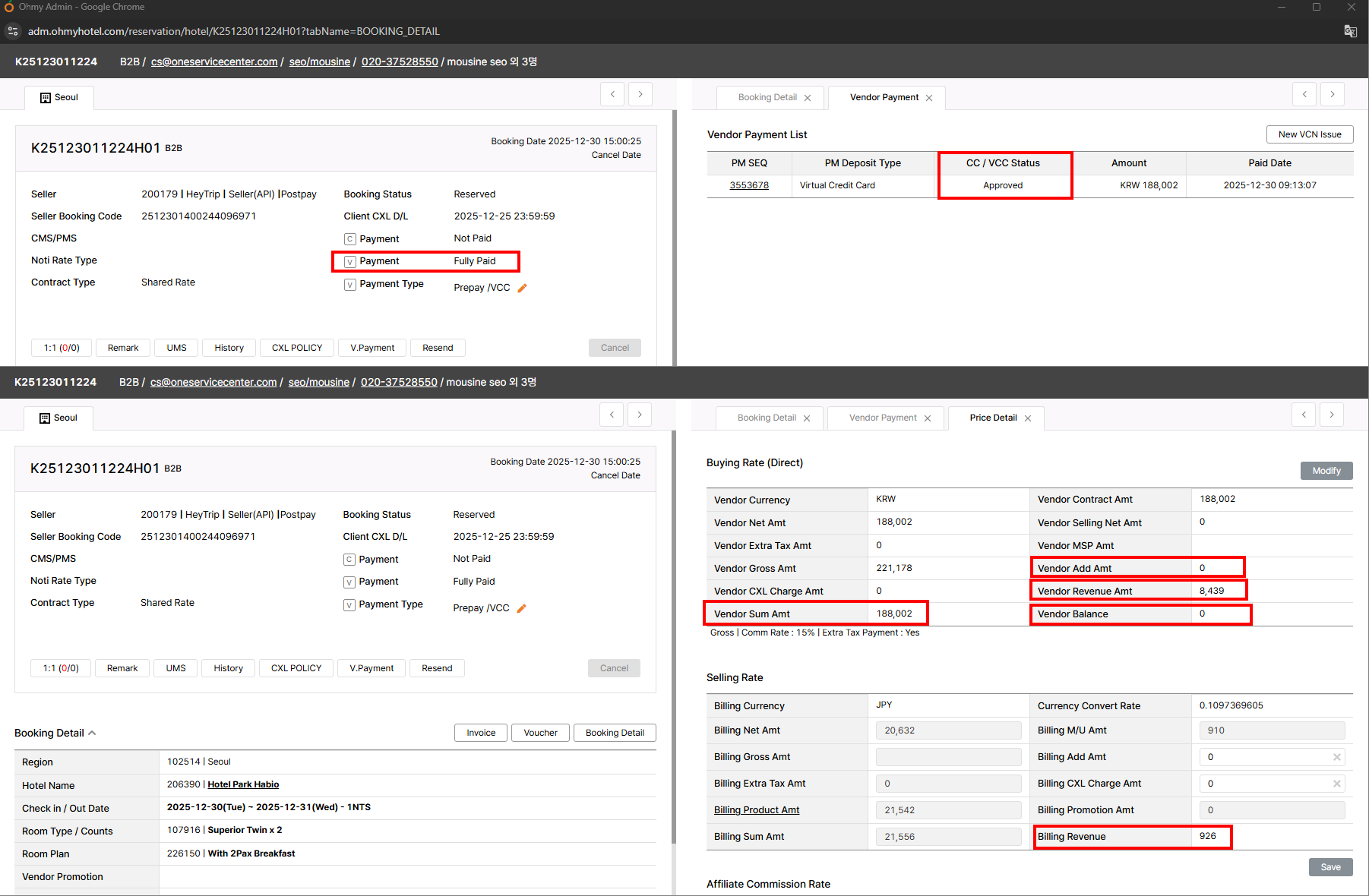Click the Billing Net Amt input field
1369x896 pixels.
pyautogui.click(x=948, y=730)
